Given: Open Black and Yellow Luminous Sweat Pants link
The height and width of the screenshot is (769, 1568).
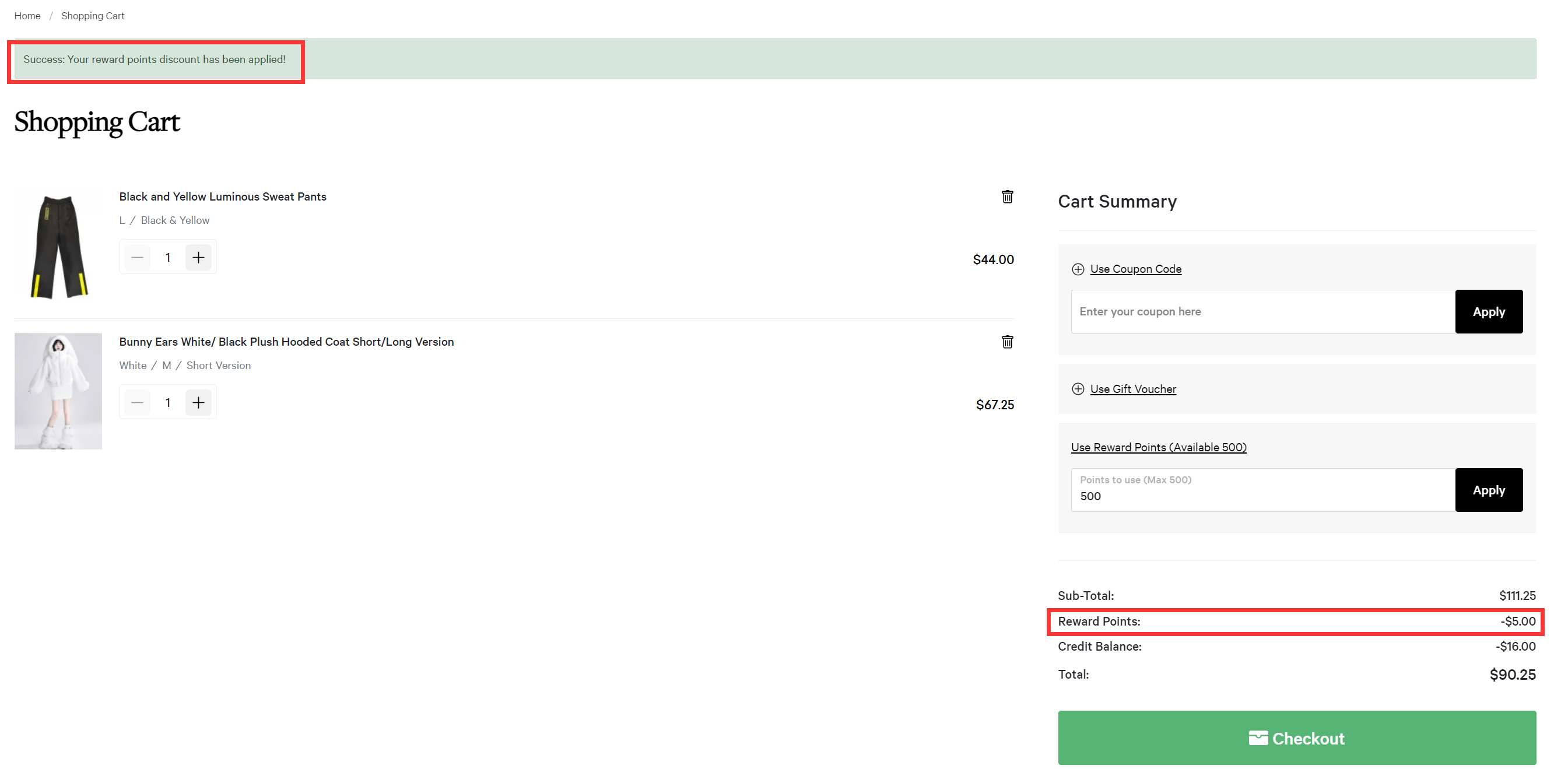Looking at the screenshot, I should (x=223, y=196).
